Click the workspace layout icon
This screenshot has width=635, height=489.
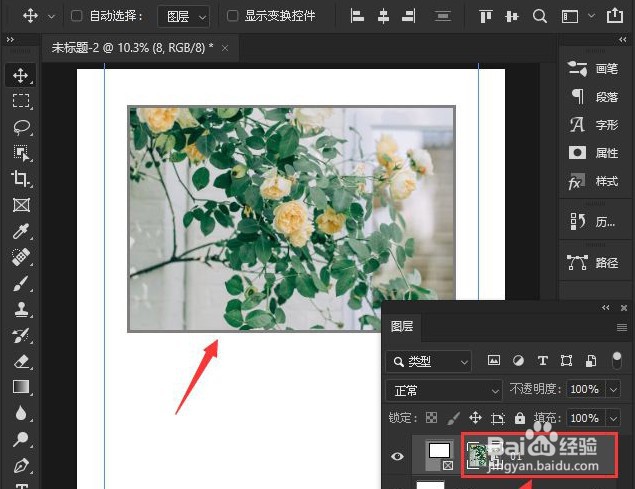(570, 16)
